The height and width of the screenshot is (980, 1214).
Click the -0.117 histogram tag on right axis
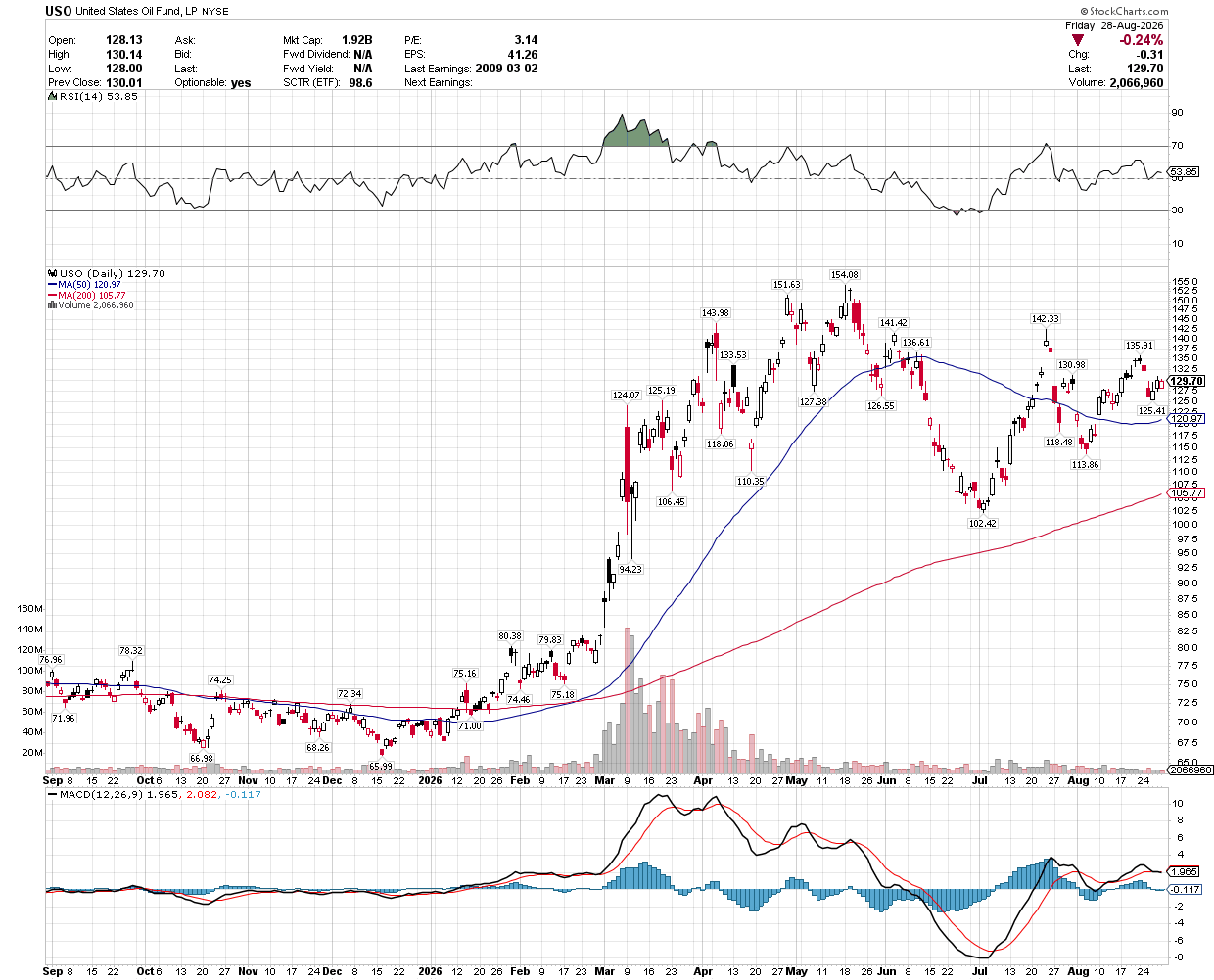(1186, 889)
